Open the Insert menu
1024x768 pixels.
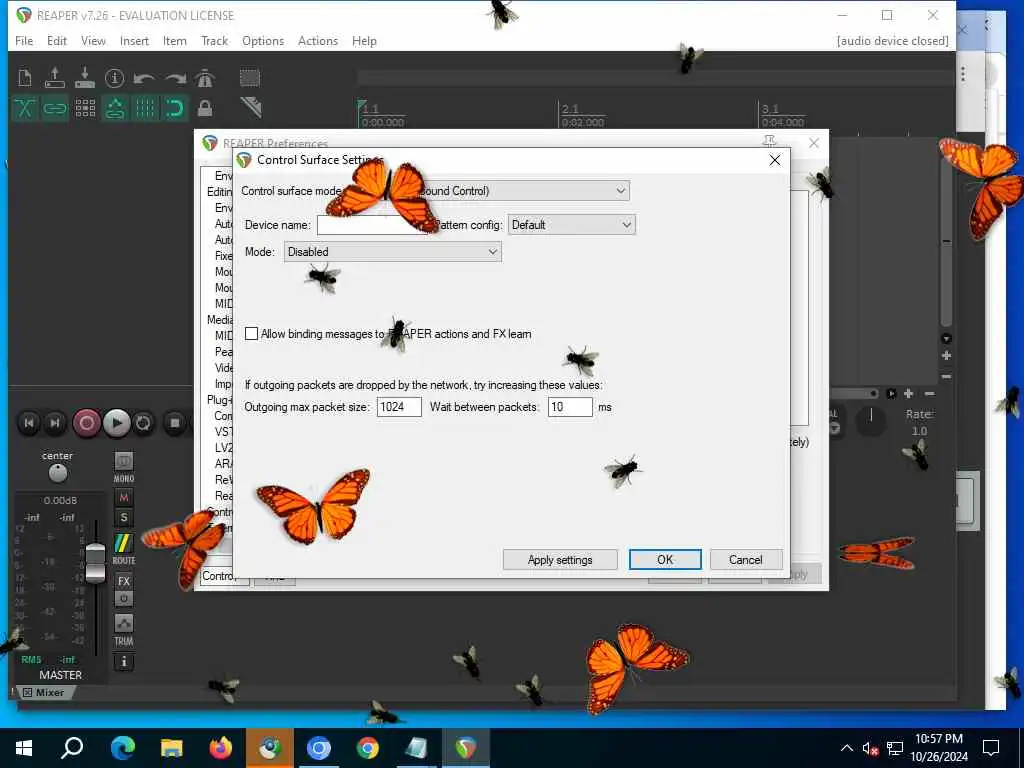[x=134, y=40]
